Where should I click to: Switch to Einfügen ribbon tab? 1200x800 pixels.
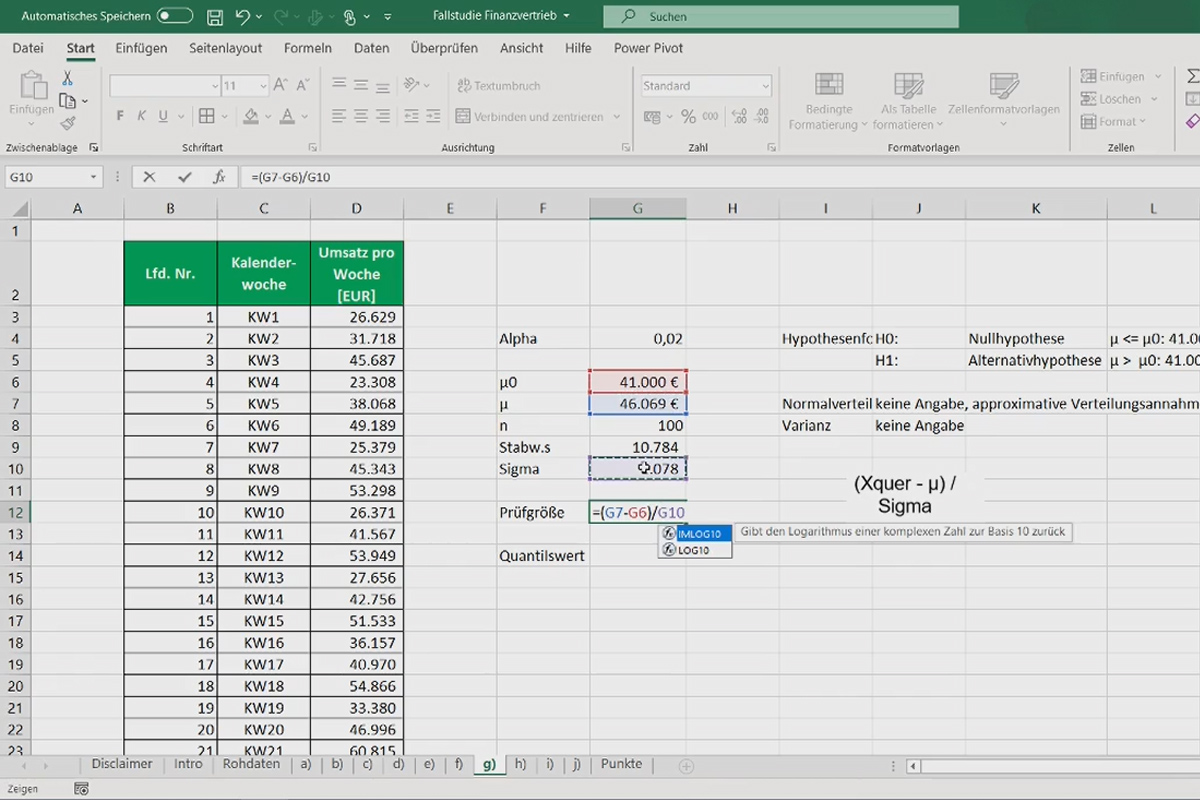pyautogui.click(x=141, y=48)
